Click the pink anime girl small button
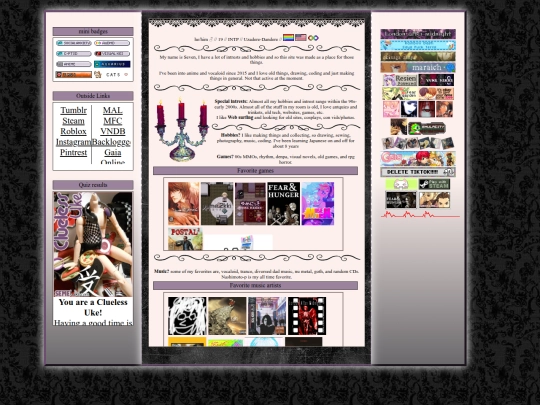Screen dimensions: 540x405 point(391,109)
